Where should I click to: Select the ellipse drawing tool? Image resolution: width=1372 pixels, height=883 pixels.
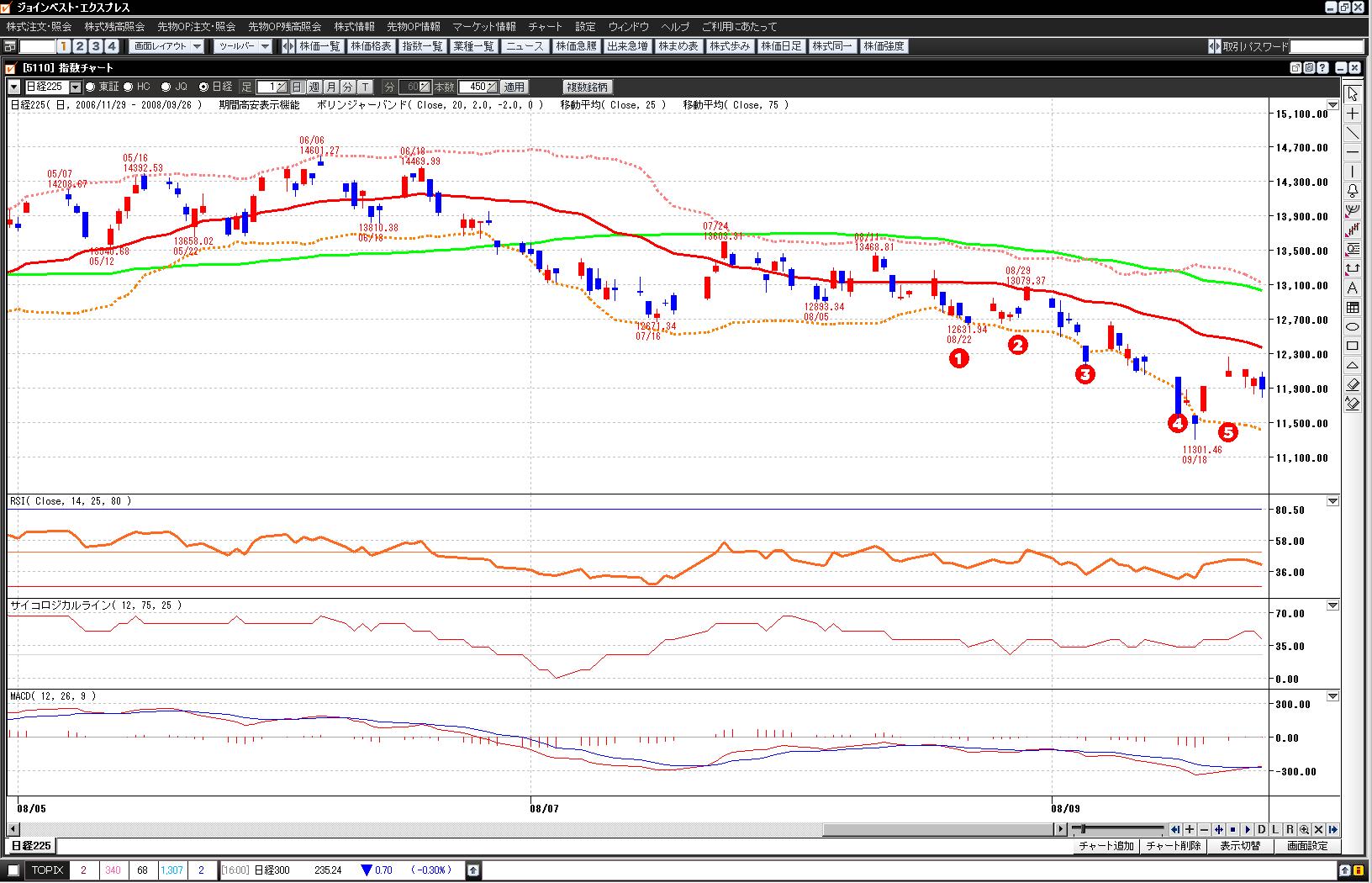(x=1353, y=326)
